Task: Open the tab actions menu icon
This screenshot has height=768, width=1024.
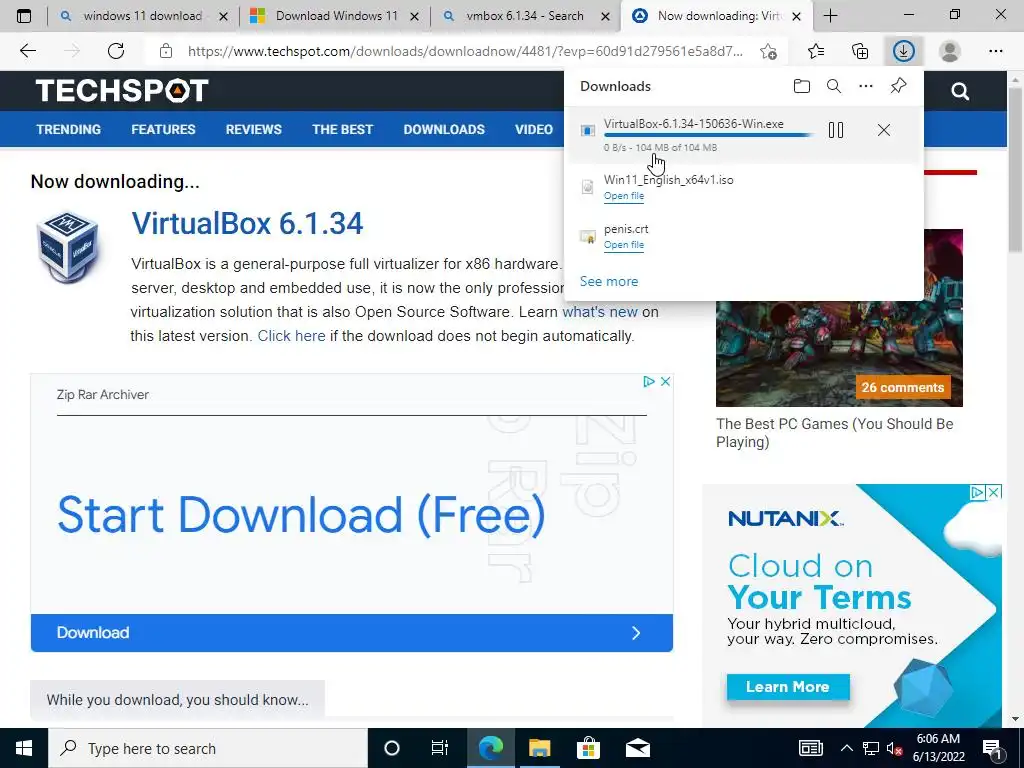Action: click(24, 16)
